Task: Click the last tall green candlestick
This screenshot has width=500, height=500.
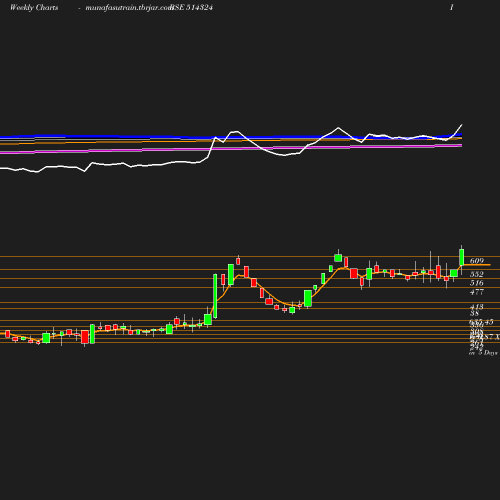Action: tap(462, 257)
